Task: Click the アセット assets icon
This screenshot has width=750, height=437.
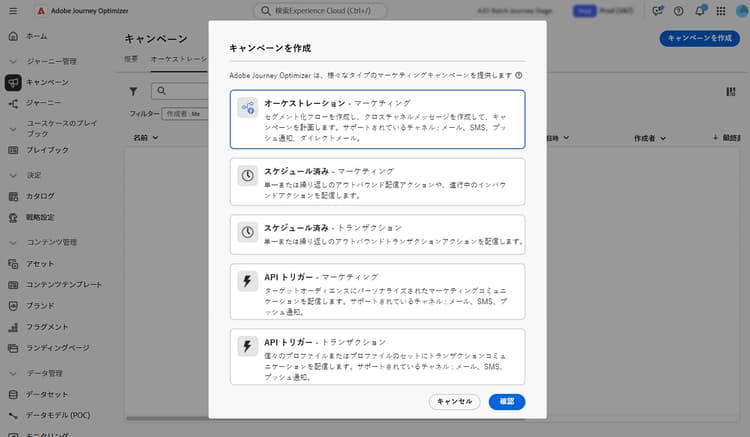Action: point(13,263)
